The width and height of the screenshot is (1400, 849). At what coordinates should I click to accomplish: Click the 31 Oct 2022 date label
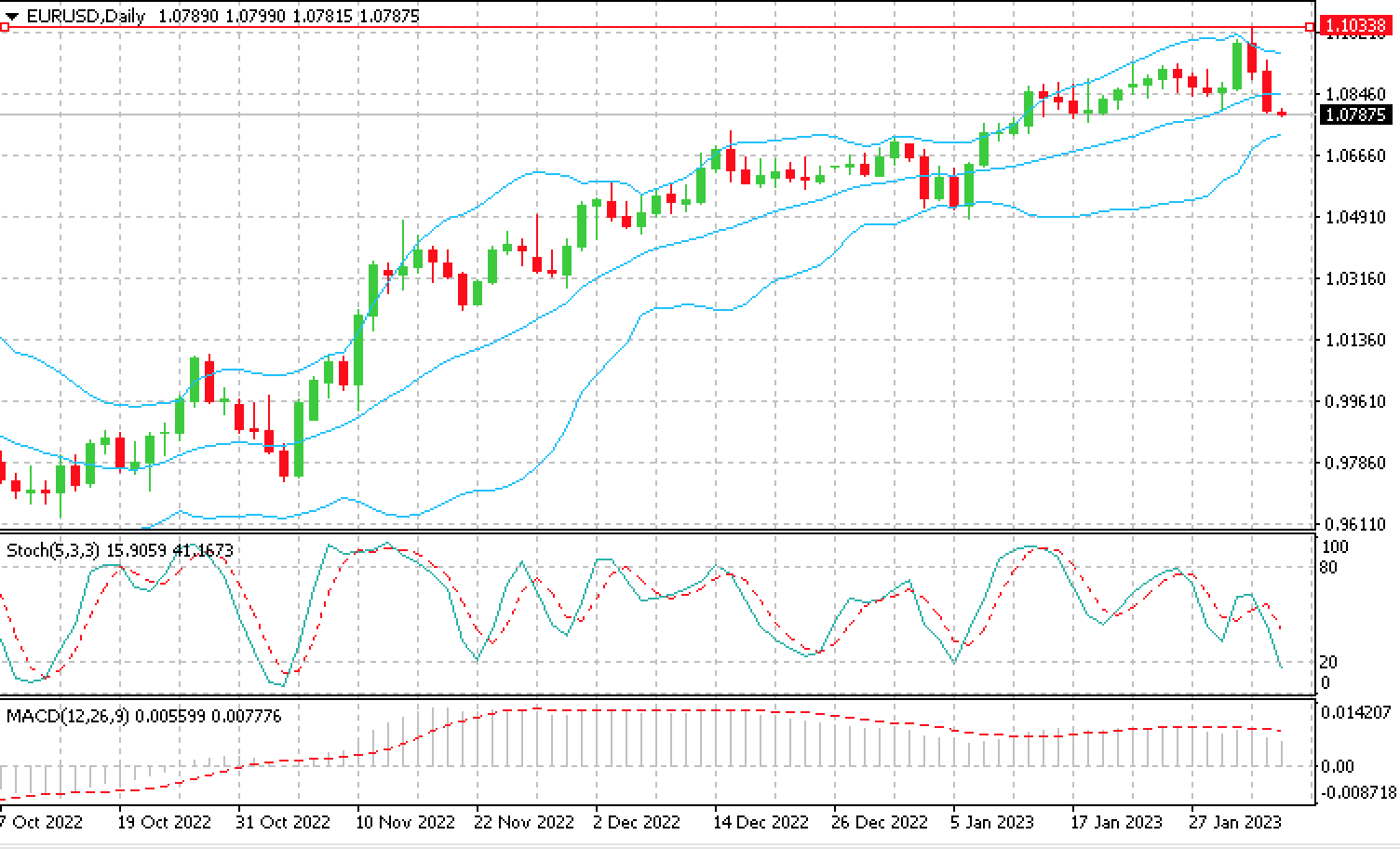pos(283,822)
